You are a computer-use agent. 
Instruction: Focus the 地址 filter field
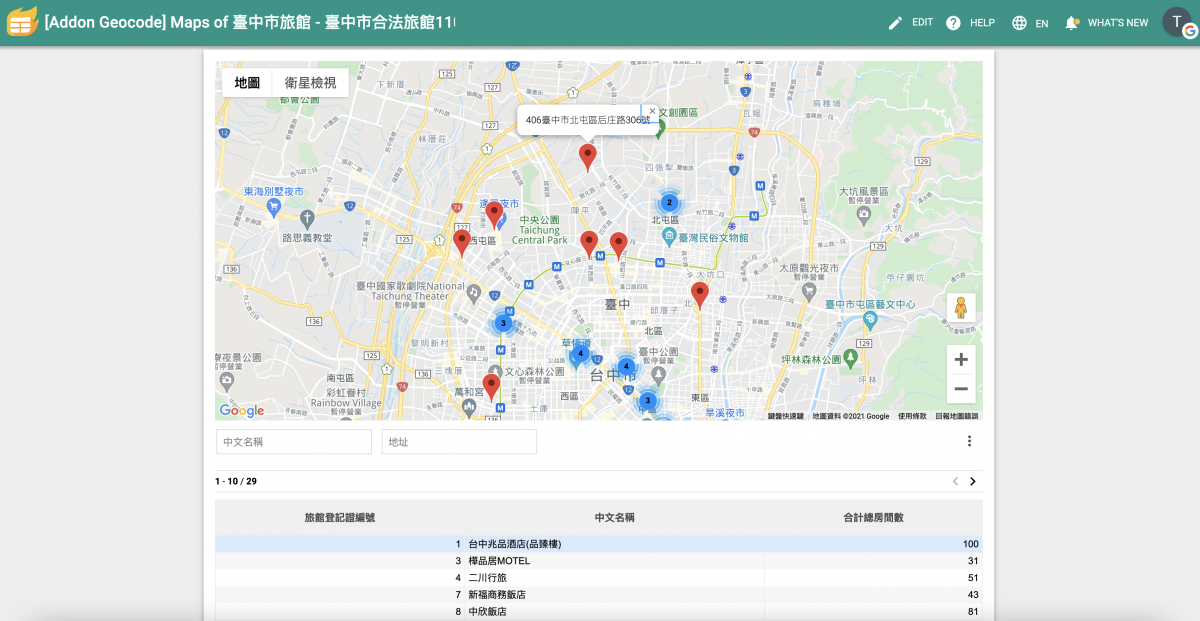(459, 441)
